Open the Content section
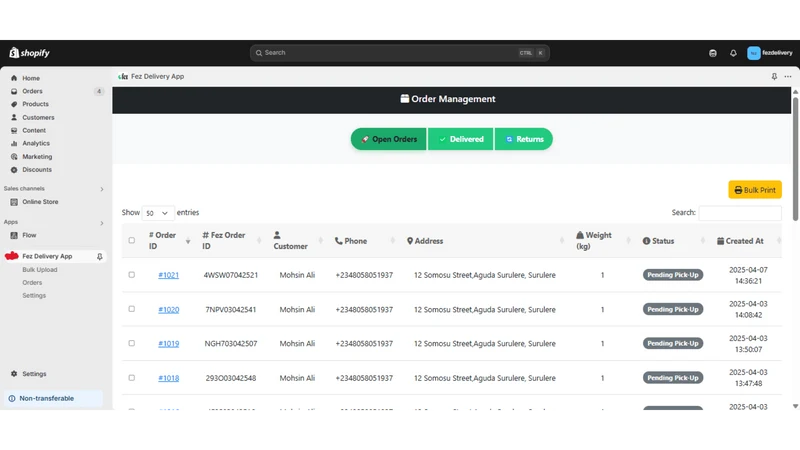The width and height of the screenshot is (800, 450). pos(34,130)
